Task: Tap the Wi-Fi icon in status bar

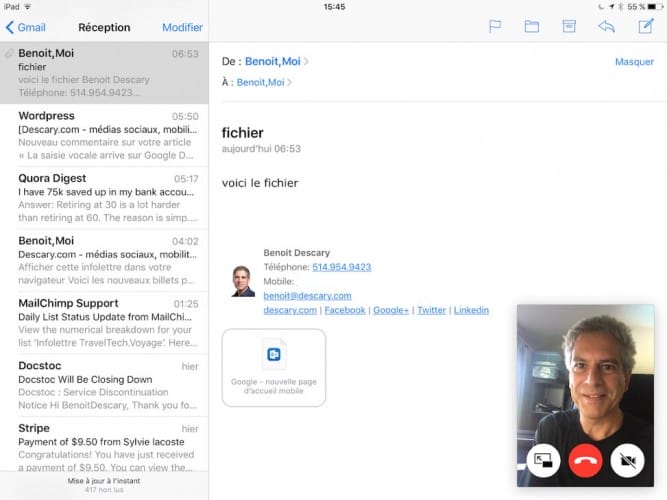Action: (x=28, y=7)
